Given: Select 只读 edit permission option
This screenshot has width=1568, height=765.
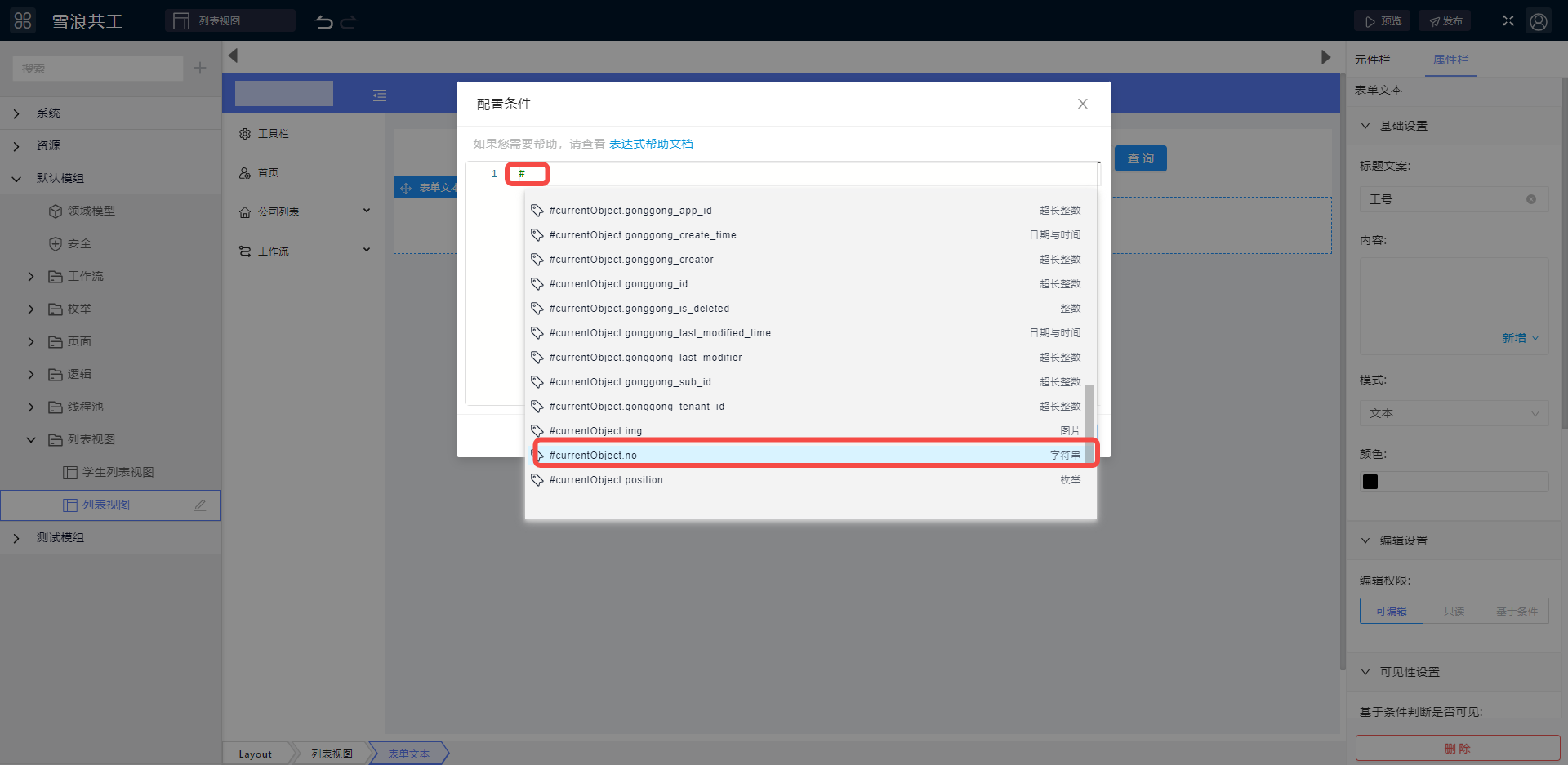Looking at the screenshot, I should pyautogui.click(x=1454, y=611).
